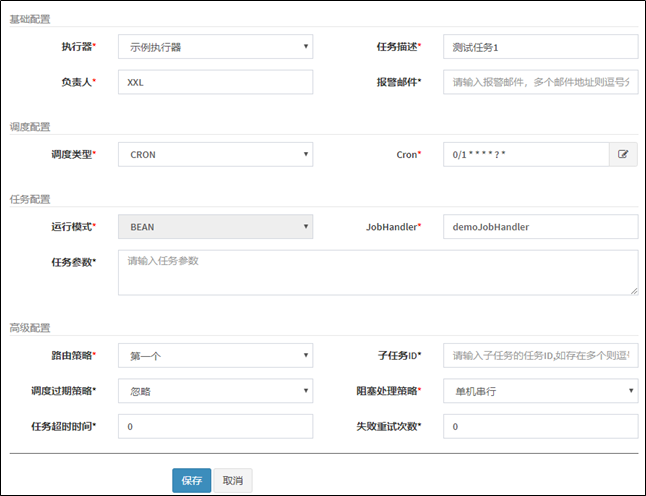Viewport: 646px width, 496px height.
Task: Expand the 调度类型 CRON dropdown
Action: tap(215, 155)
